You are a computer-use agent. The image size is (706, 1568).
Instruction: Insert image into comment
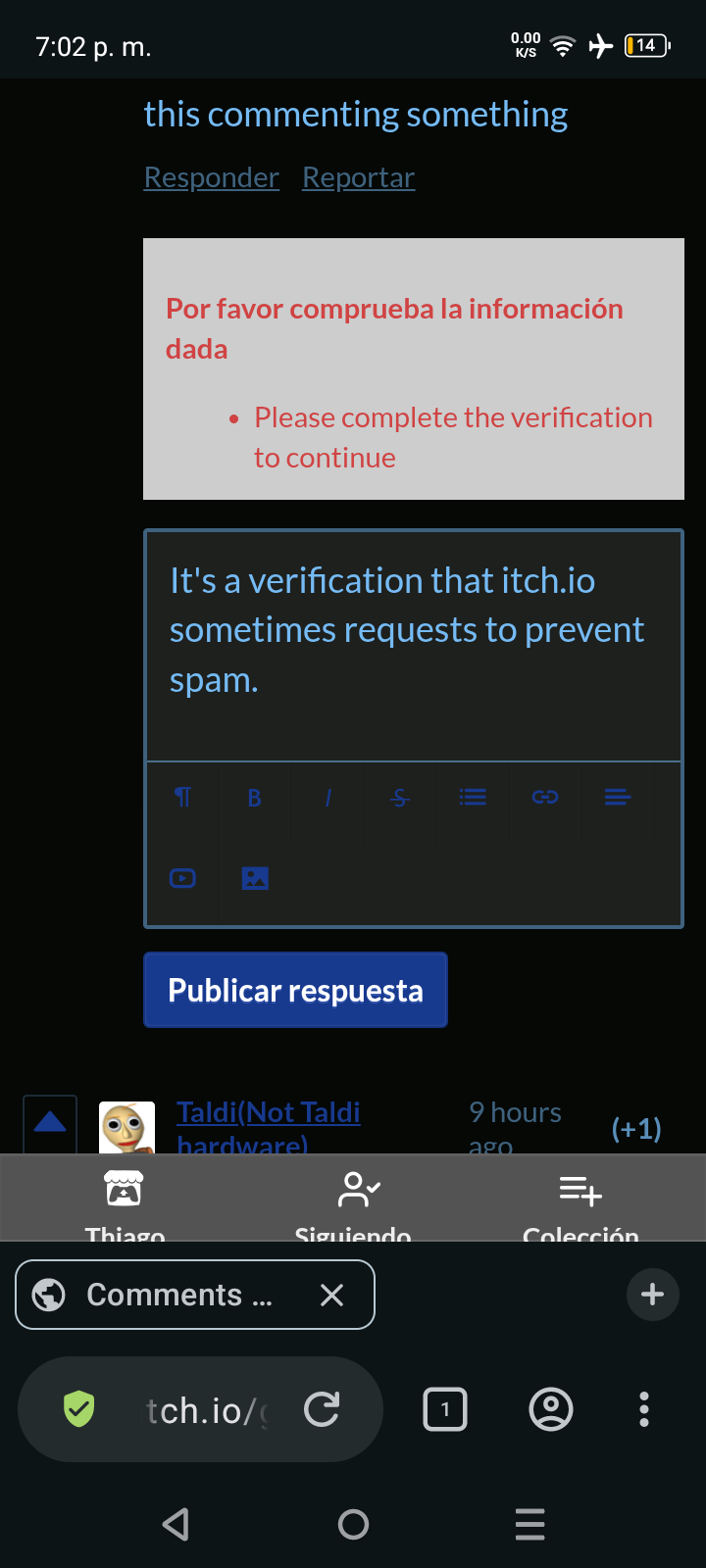[x=255, y=878]
